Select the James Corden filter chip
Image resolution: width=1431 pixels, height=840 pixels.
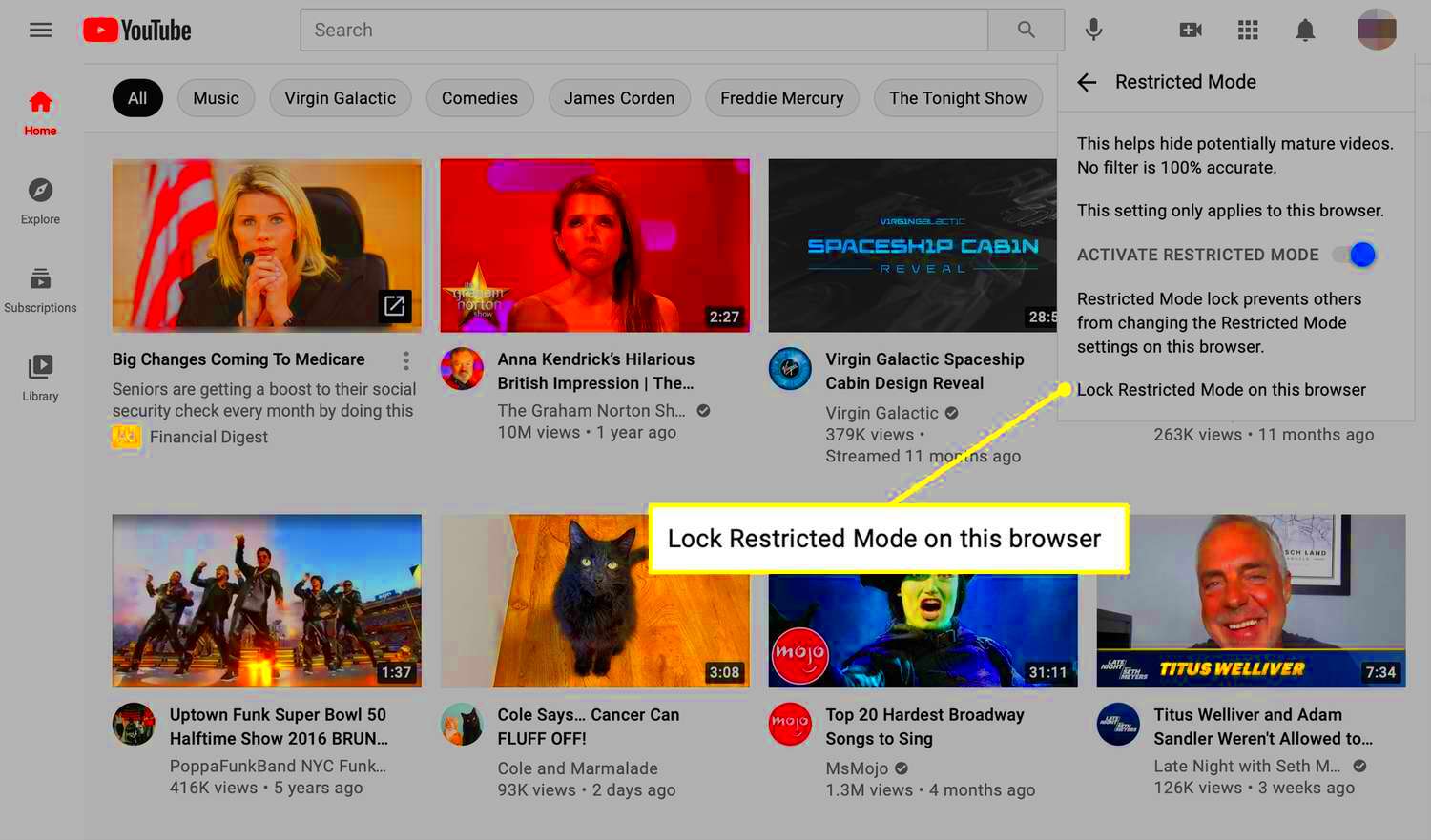[x=619, y=98]
